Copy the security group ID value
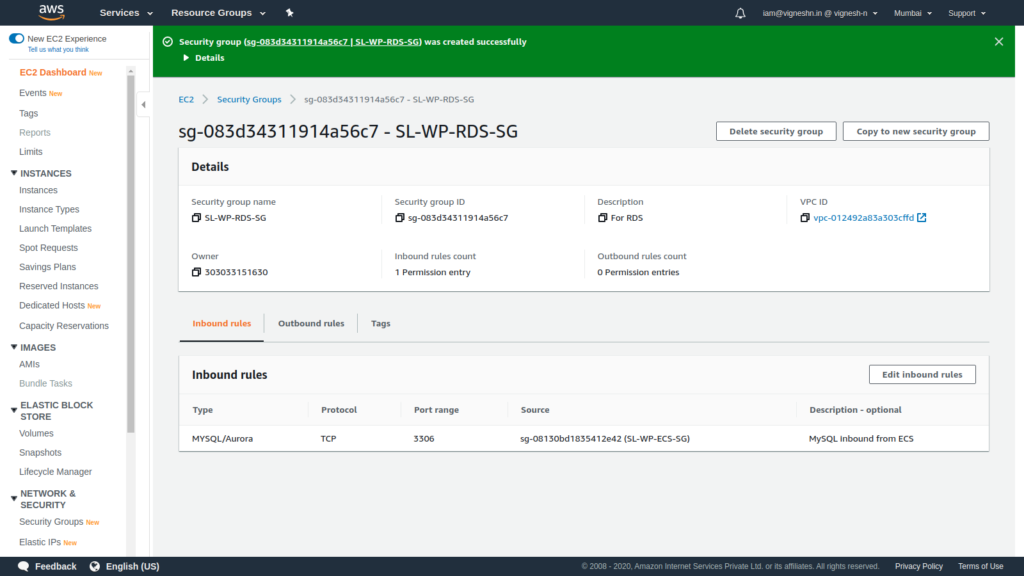Image resolution: width=1024 pixels, height=576 pixels. (400, 218)
